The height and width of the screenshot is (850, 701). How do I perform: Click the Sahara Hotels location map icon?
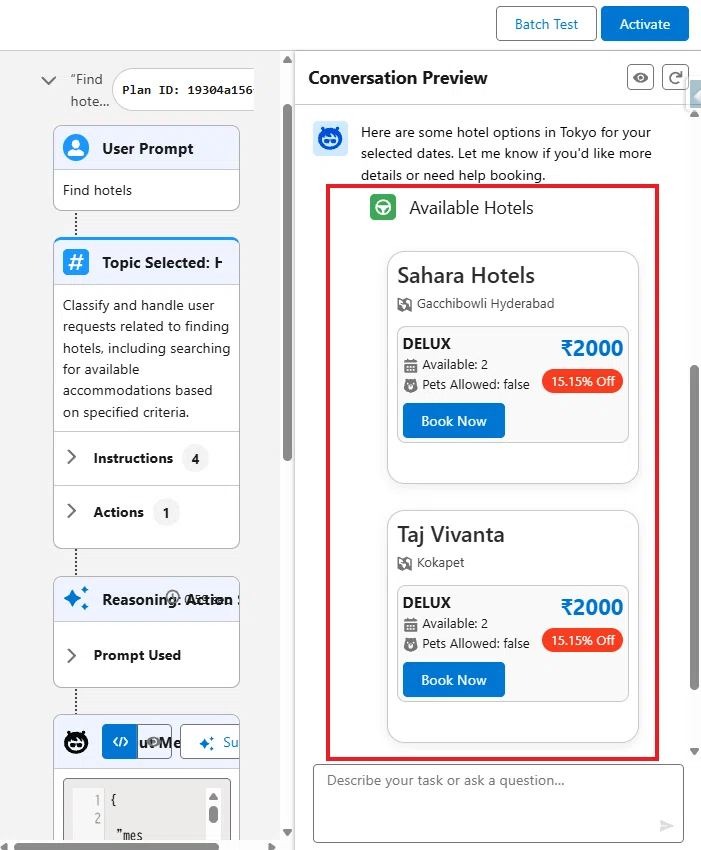404,305
